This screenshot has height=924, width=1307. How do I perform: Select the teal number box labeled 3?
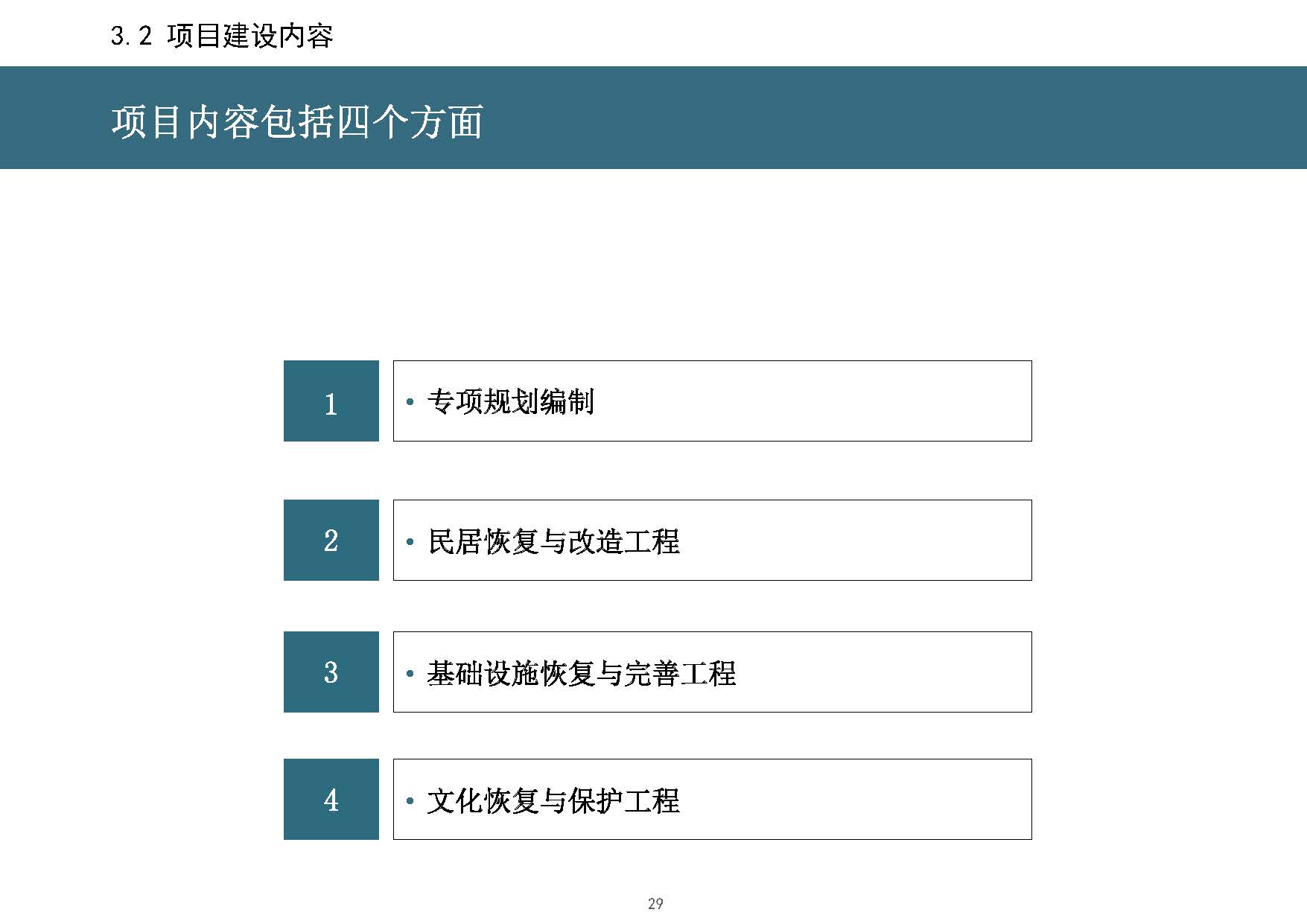click(331, 672)
